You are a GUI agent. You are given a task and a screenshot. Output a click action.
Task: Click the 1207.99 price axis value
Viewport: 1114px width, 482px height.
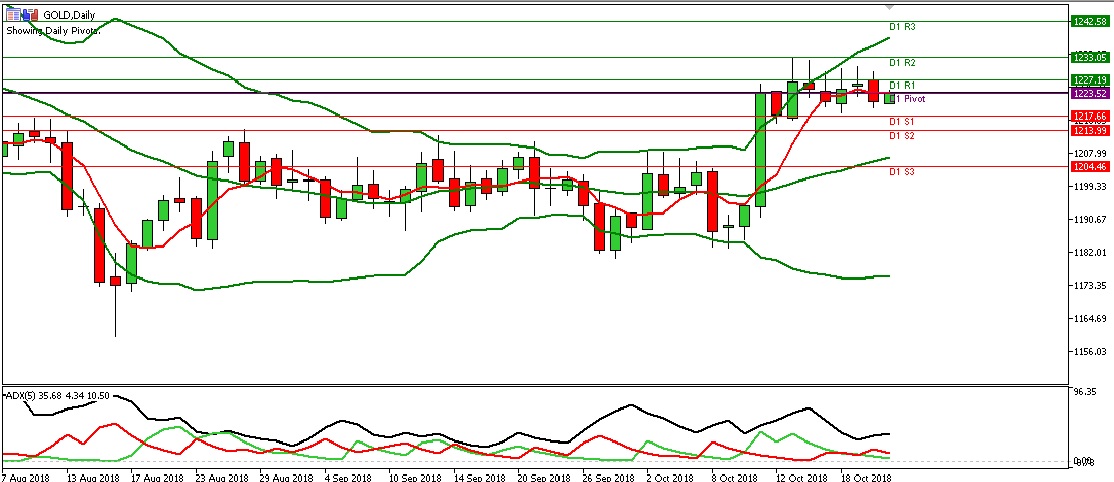click(x=1091, y=154)
